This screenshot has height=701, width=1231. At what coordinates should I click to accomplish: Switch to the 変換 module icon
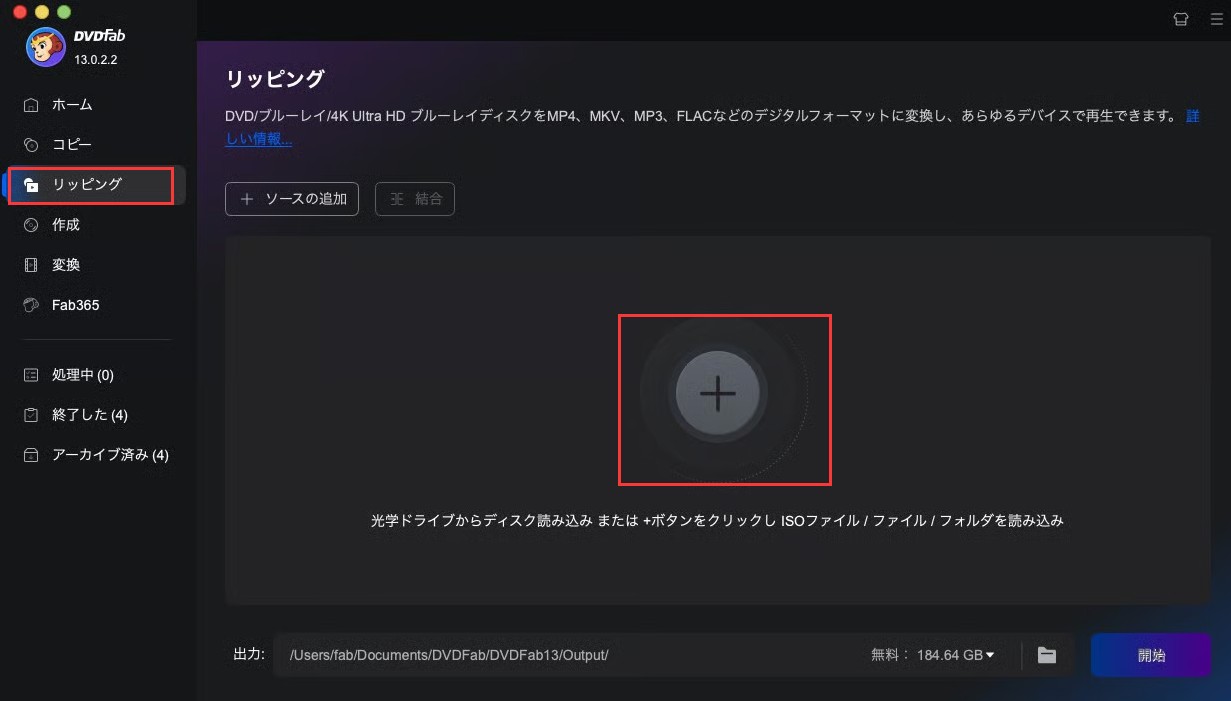33,264
